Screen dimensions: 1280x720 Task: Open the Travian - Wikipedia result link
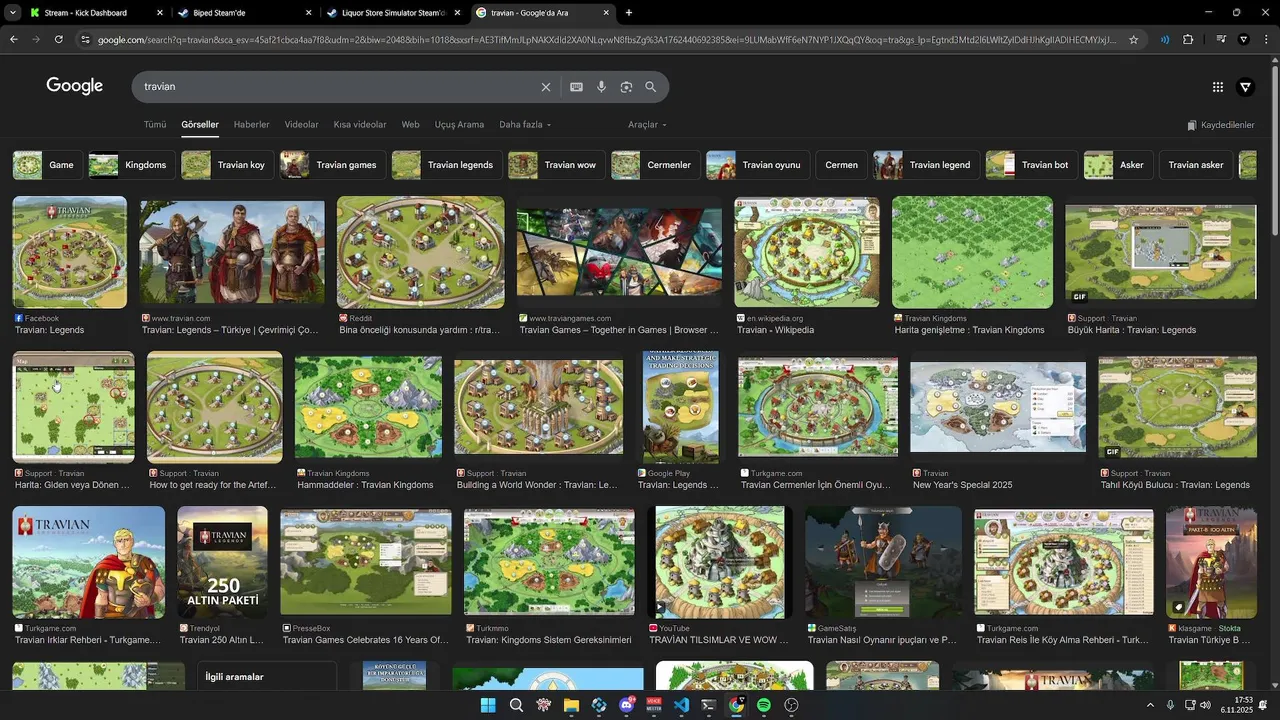click(777, 330)
